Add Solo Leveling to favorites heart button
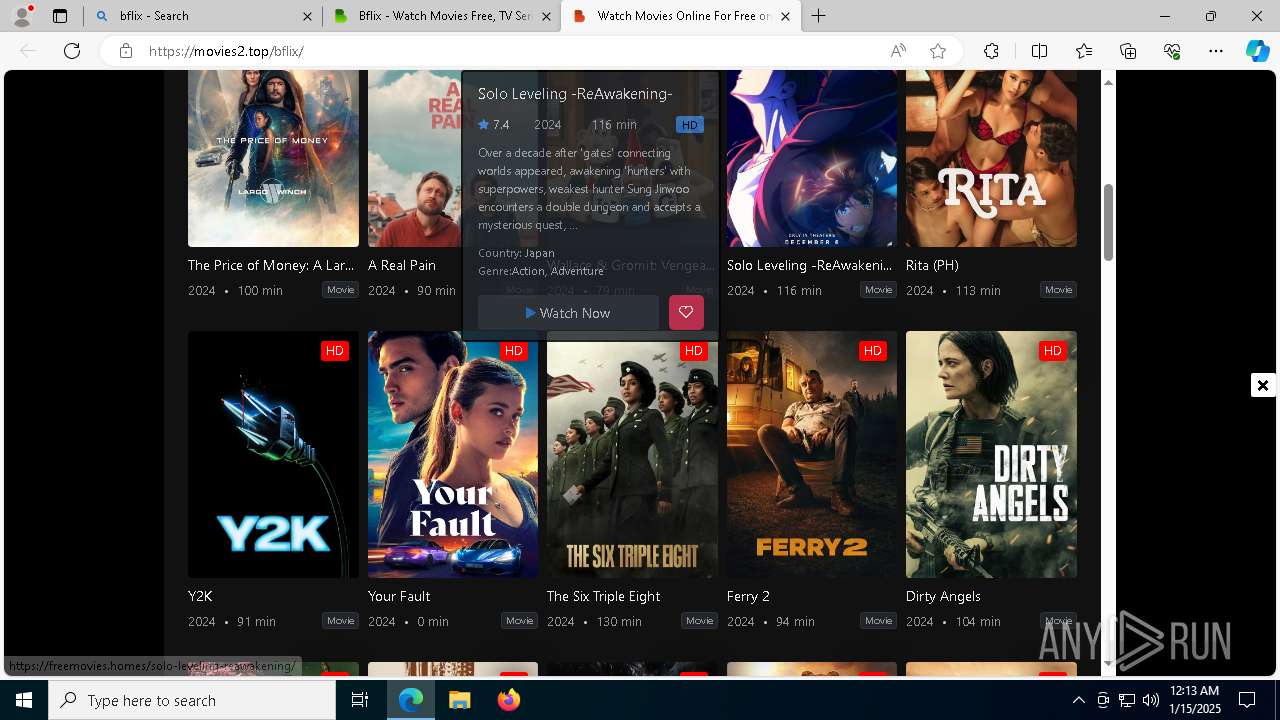The height and width of the screenshot is (720, 1280). point(686,312)
